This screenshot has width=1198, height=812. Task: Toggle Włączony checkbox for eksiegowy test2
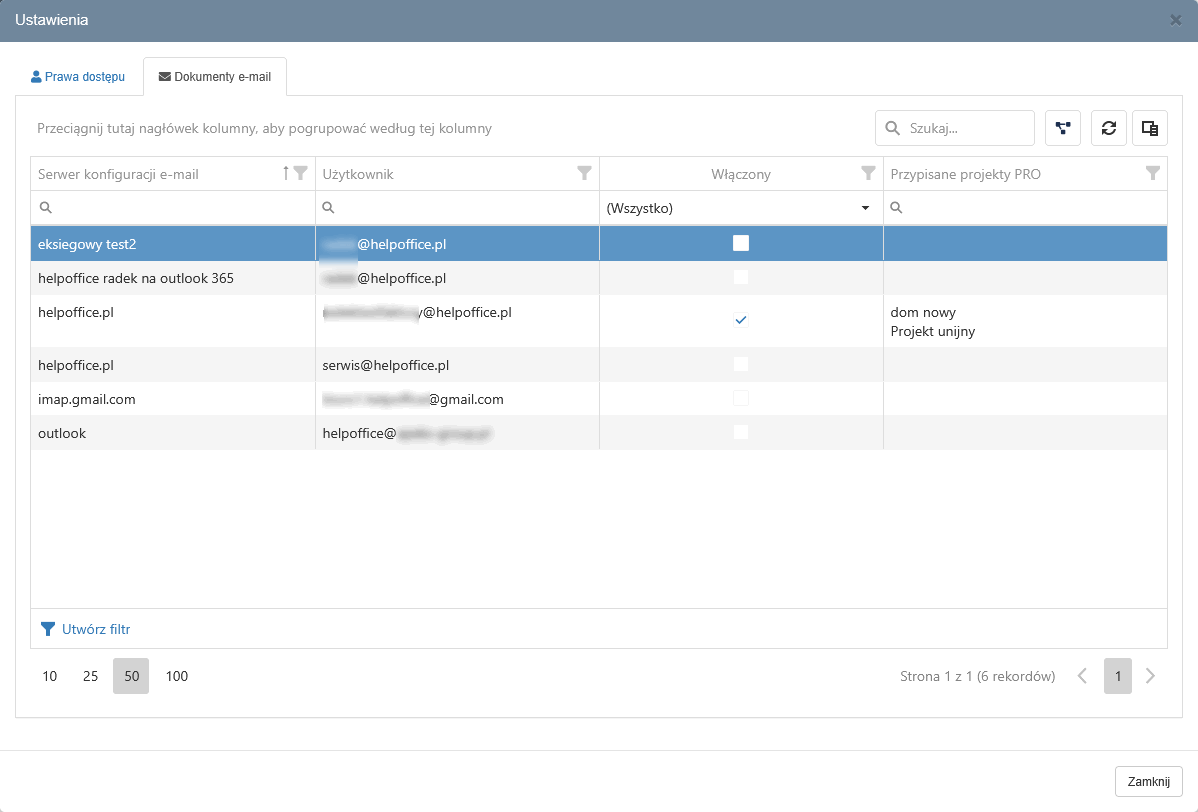741,243
